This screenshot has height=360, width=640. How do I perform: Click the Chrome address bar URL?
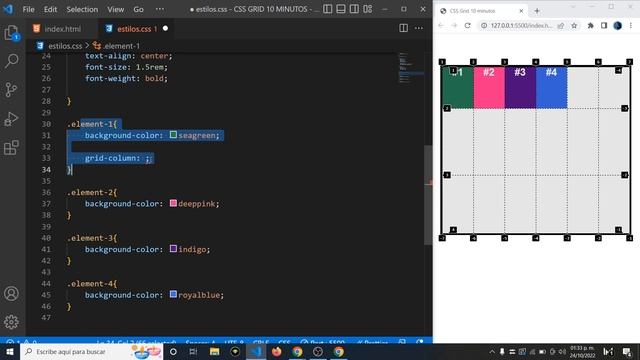coord(522,25)
